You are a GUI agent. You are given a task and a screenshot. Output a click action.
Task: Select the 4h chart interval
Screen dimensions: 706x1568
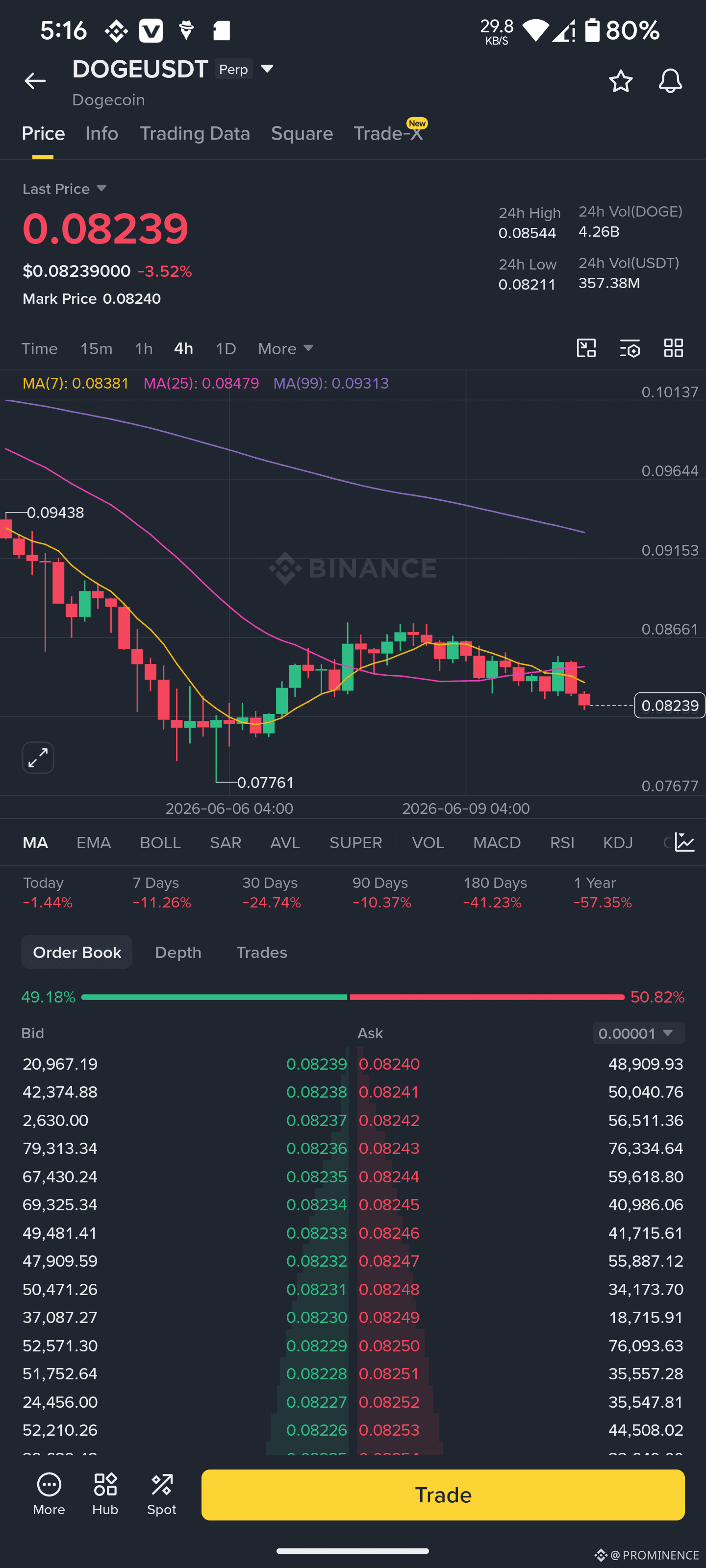tap(183, 349)
